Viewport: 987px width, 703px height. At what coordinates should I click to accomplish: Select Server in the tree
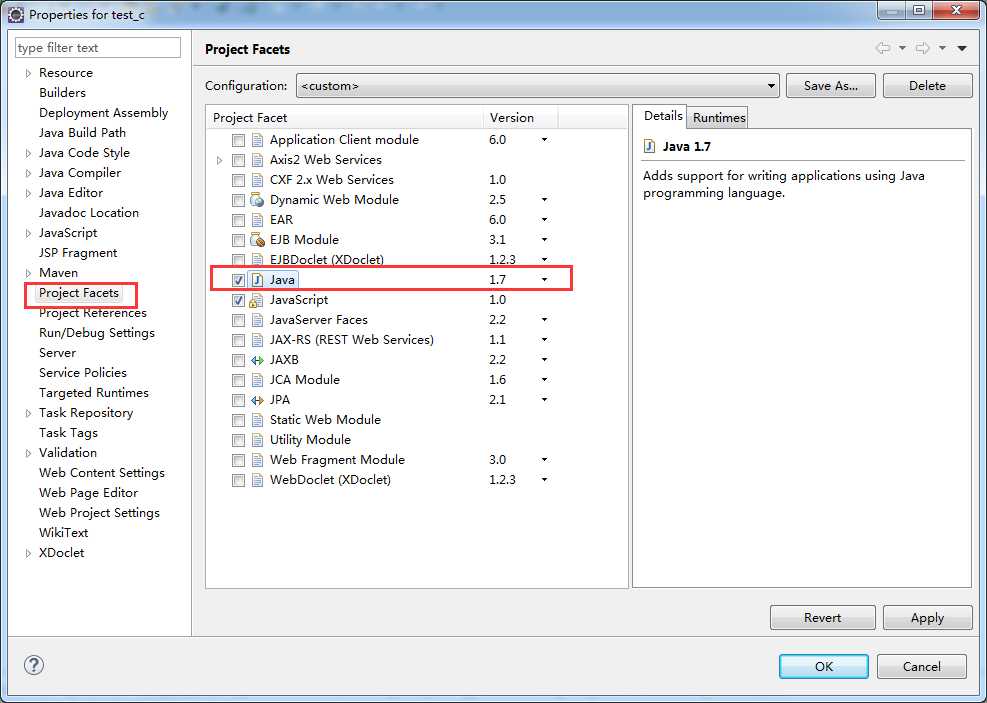[57, 353]
